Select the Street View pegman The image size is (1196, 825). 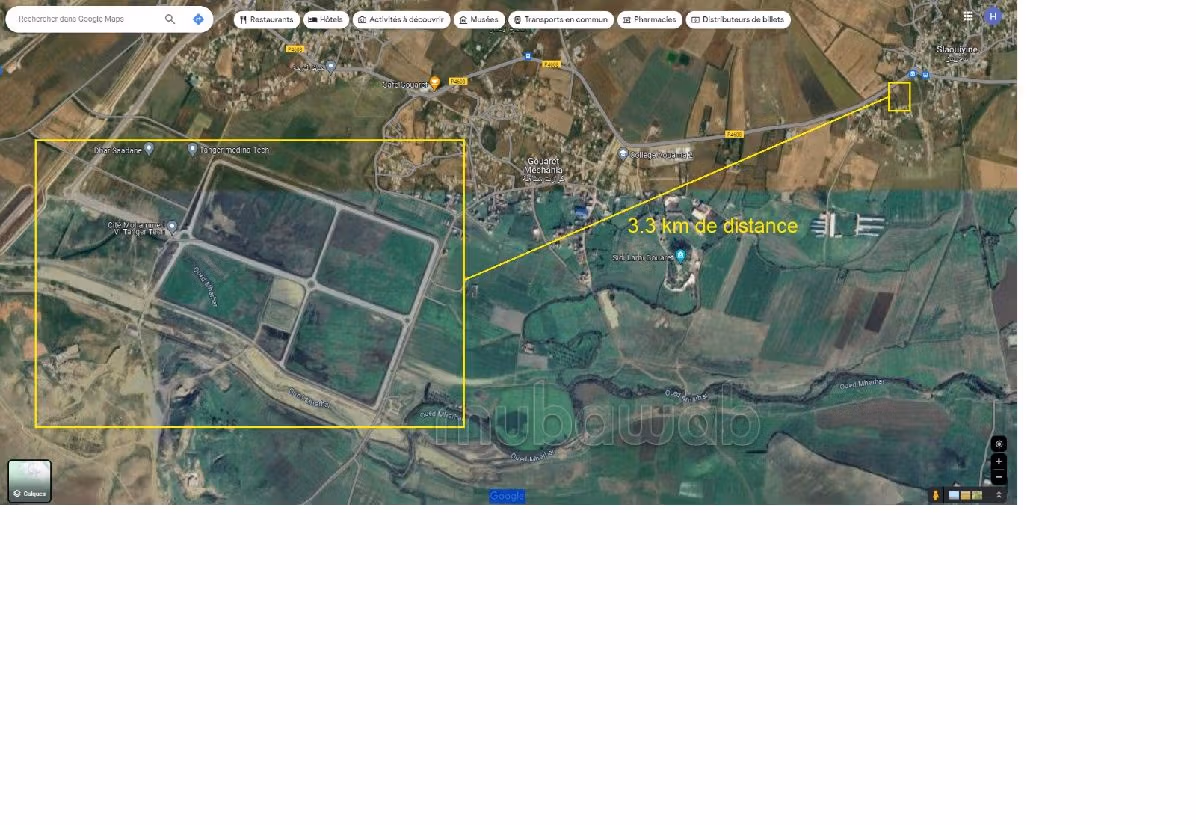point(936,495)
